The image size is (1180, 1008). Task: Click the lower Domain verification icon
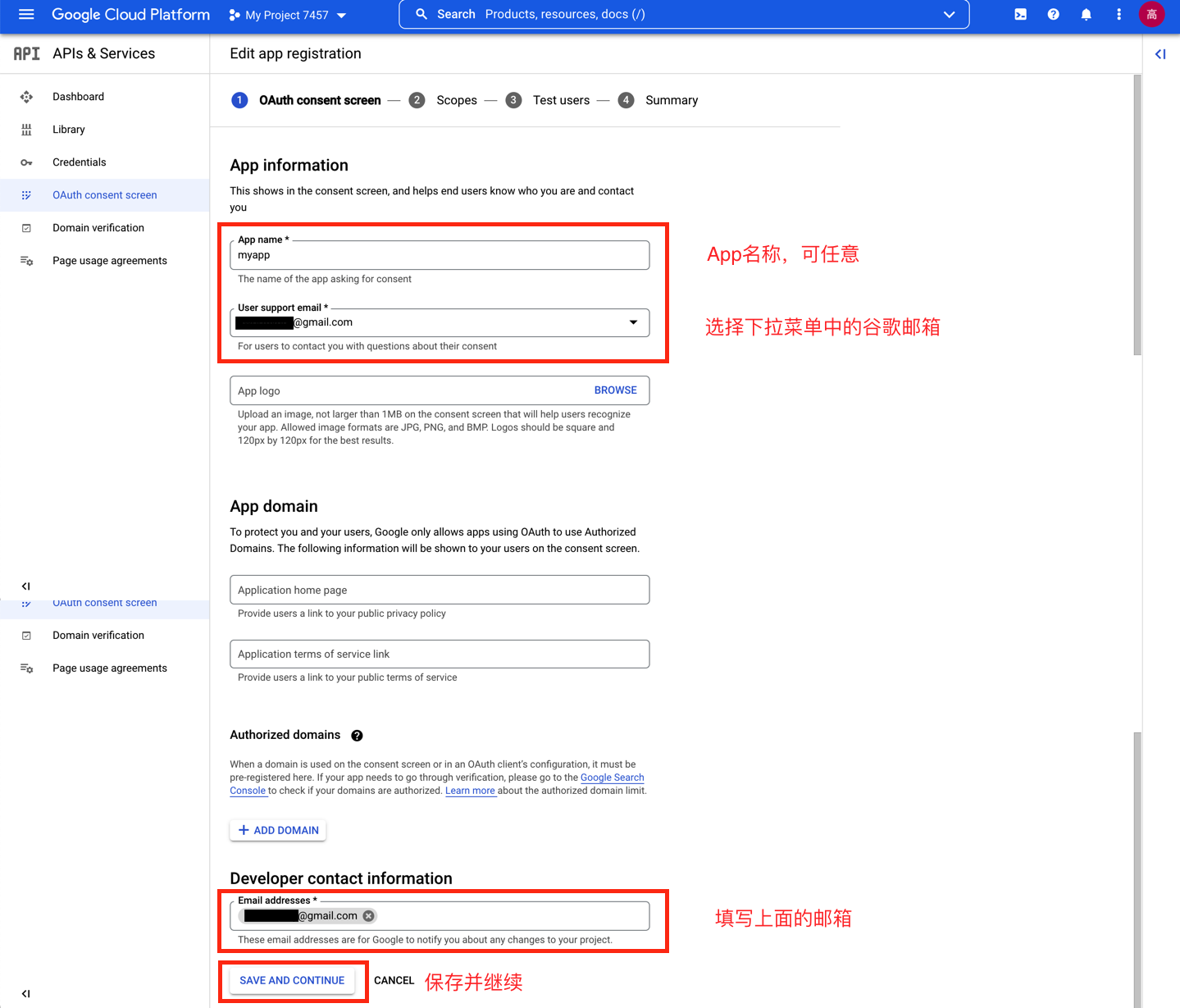[26, 636]
